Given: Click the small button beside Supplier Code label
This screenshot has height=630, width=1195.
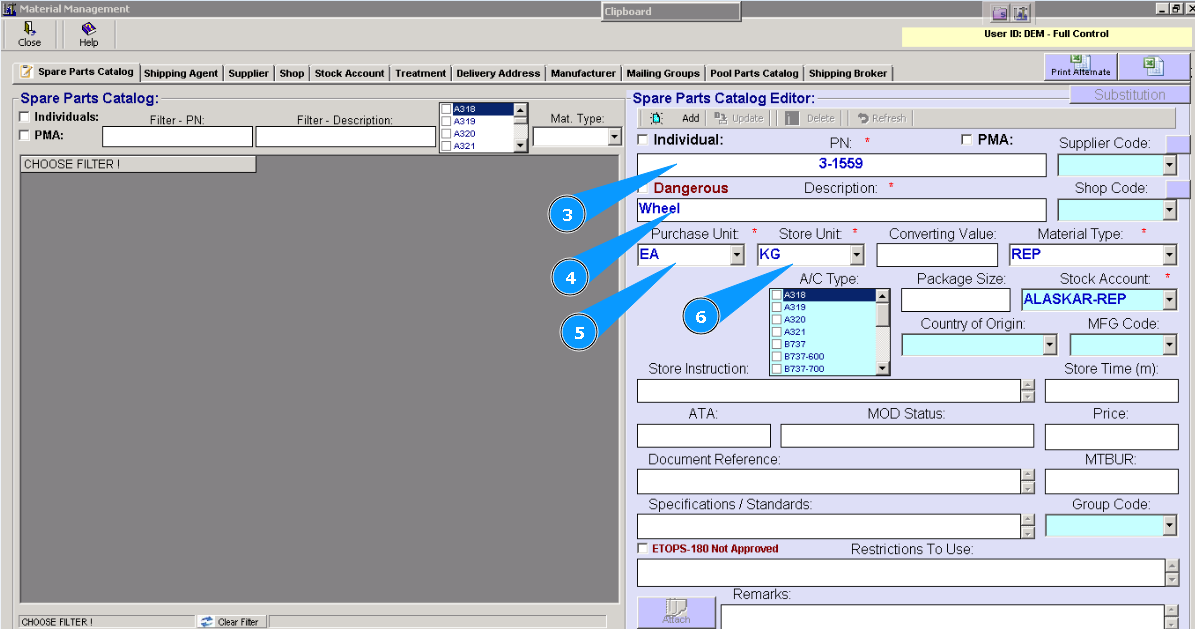Looking at the screenshot, I should pyautogui.click(x=1177, y=144).
